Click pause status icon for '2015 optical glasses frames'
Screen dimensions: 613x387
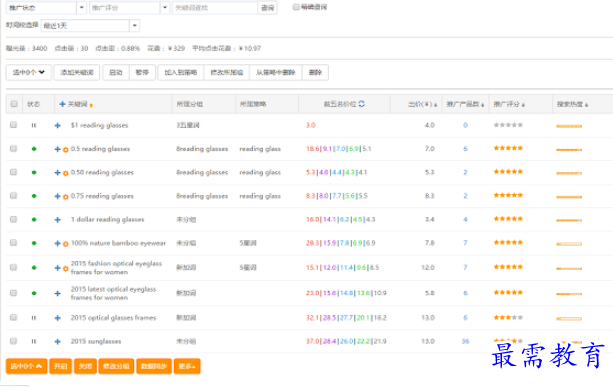(x=34, y=318)
